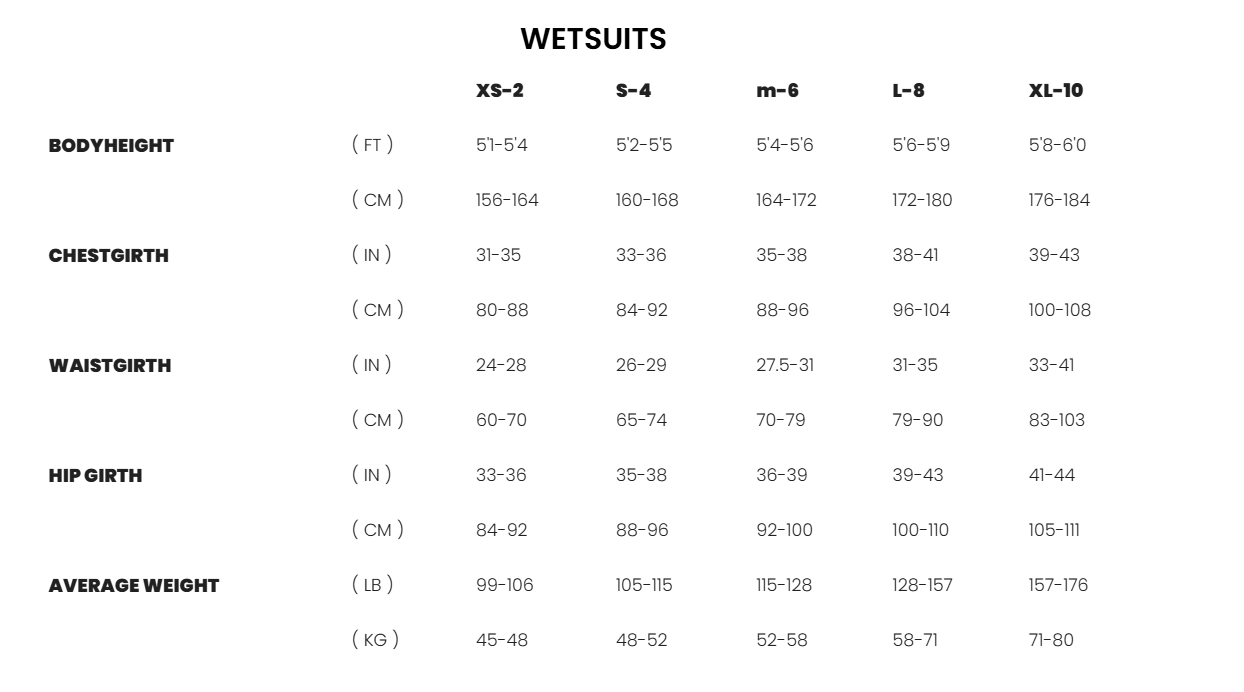
Task: Click the 27.5-31 waist girth value
Action: pyautogui.click(x=785, y=365)
